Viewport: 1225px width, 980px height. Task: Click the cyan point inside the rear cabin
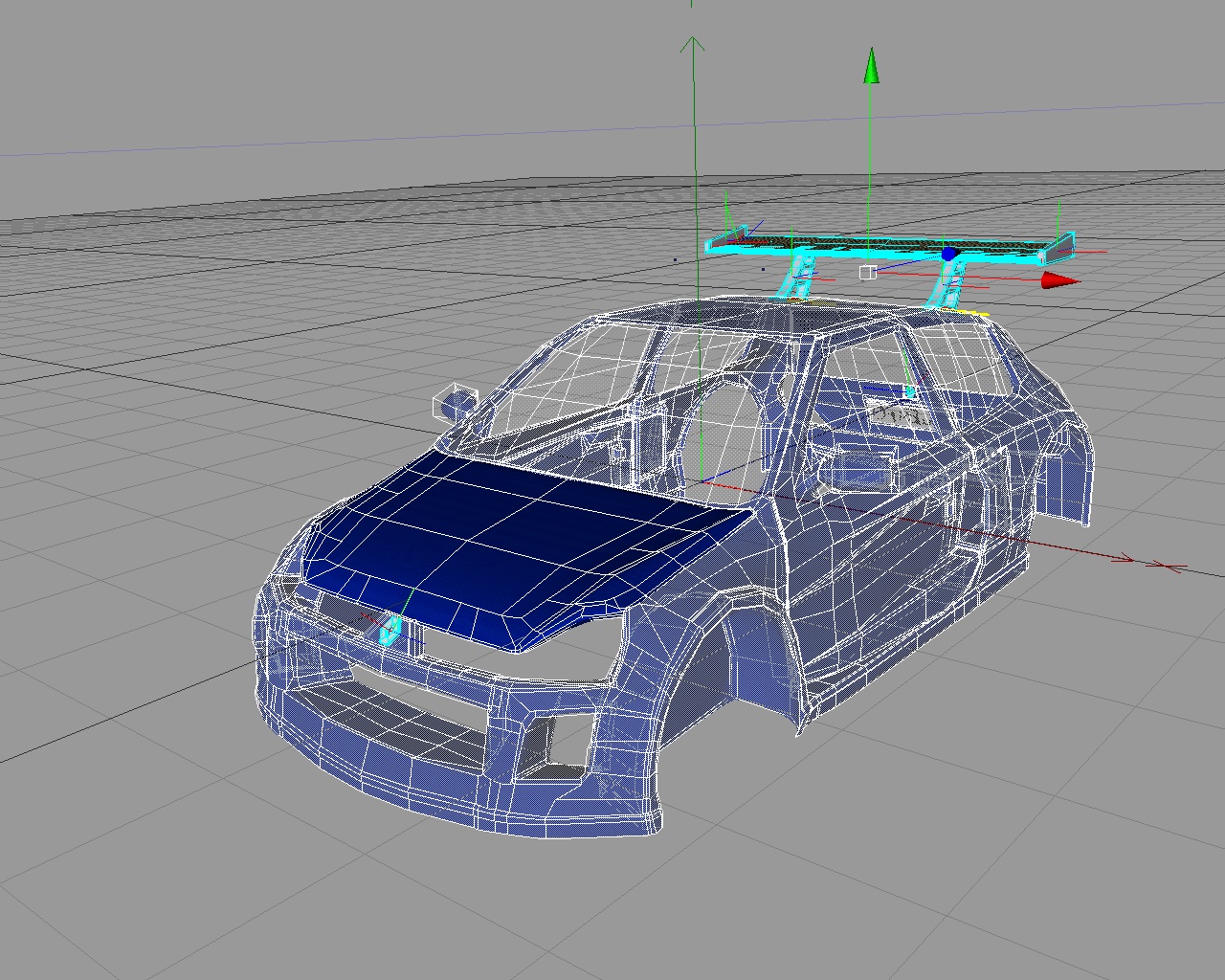tap(910, 391)
